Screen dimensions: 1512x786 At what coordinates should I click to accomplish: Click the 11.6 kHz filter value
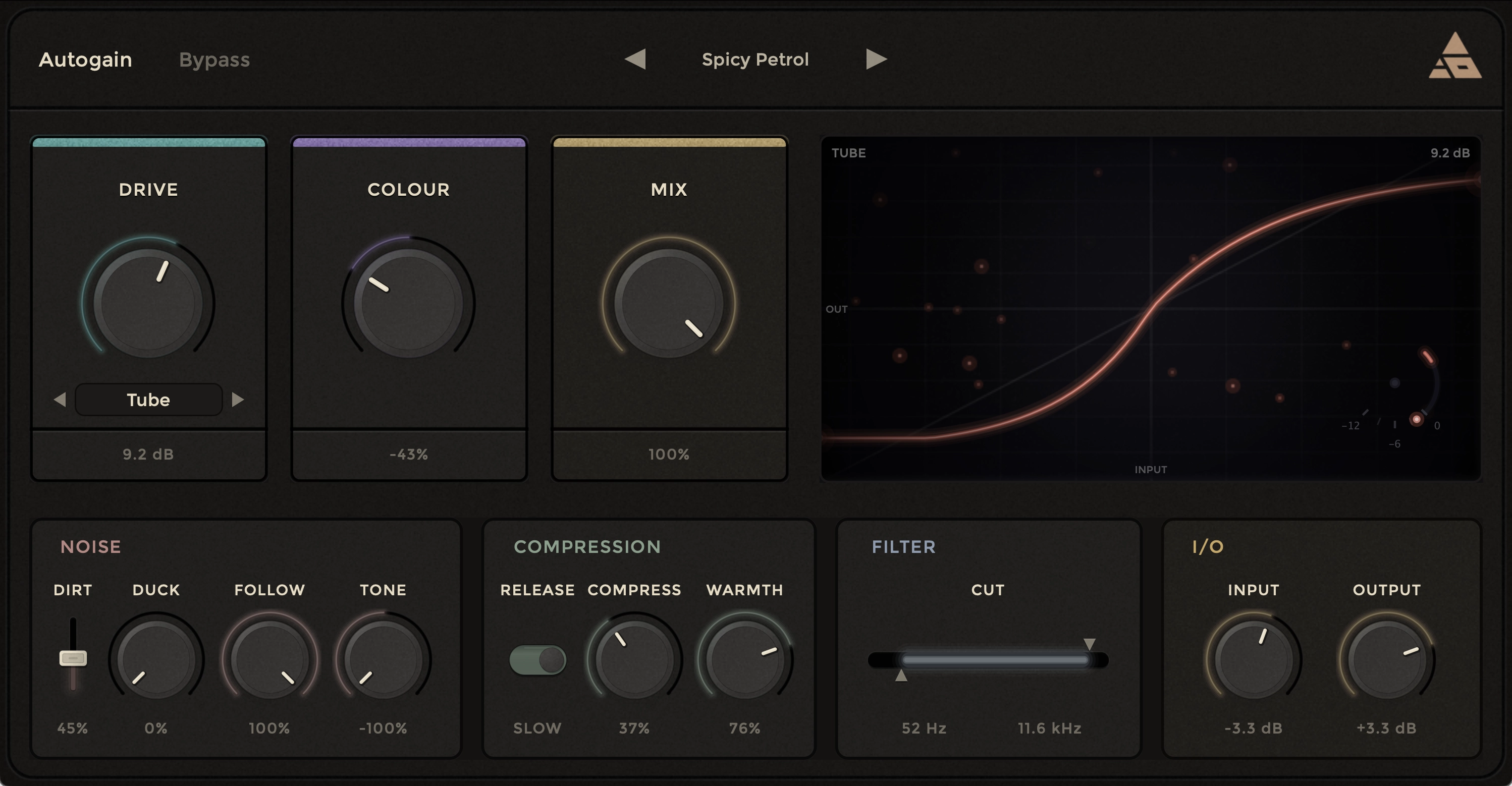pos(1050,728)
